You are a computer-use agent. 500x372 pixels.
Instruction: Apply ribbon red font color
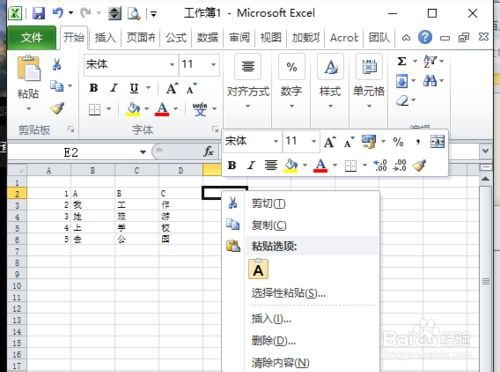coord(162,109)
